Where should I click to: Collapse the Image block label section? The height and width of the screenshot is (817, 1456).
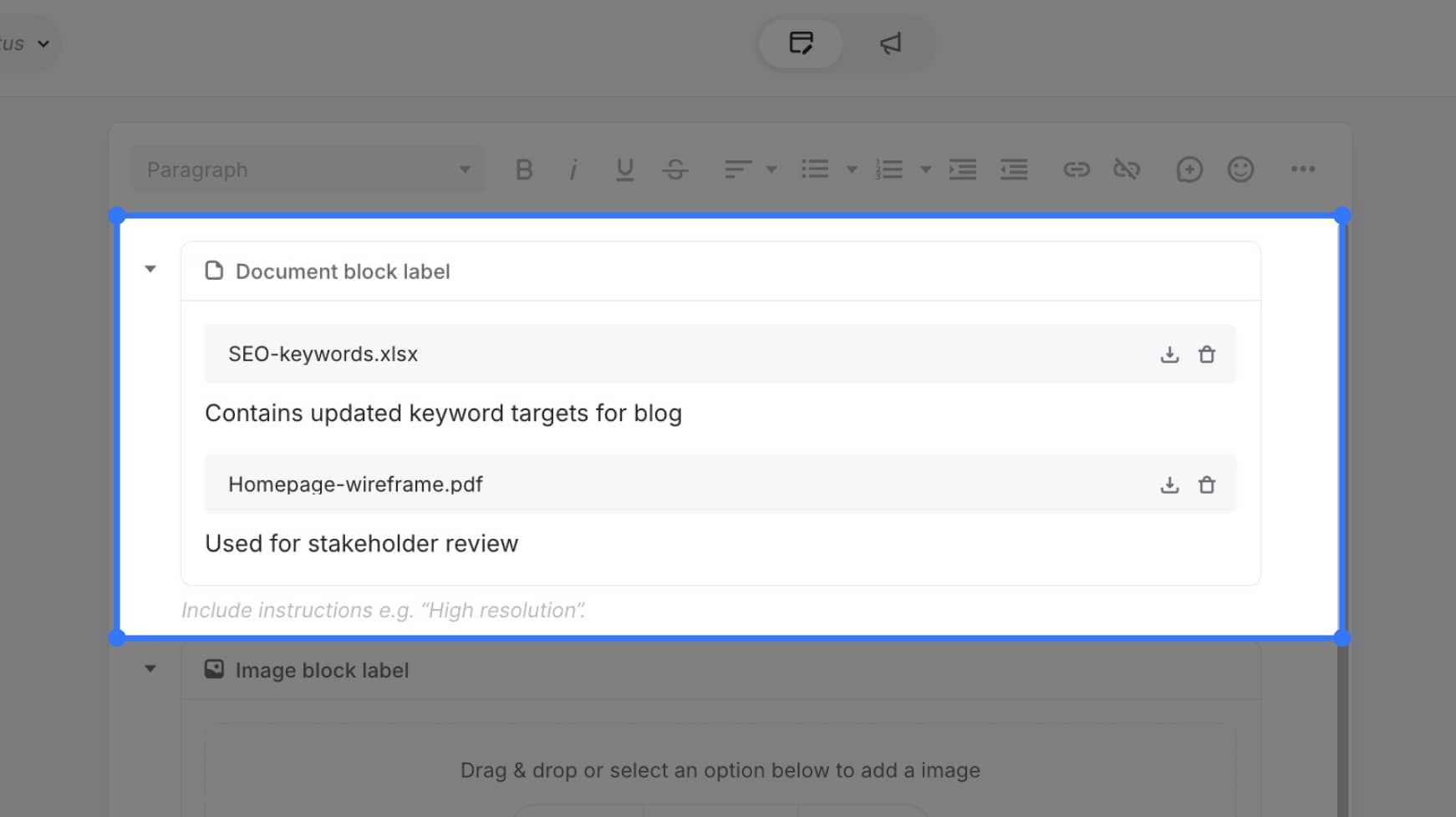coord(150,668)
